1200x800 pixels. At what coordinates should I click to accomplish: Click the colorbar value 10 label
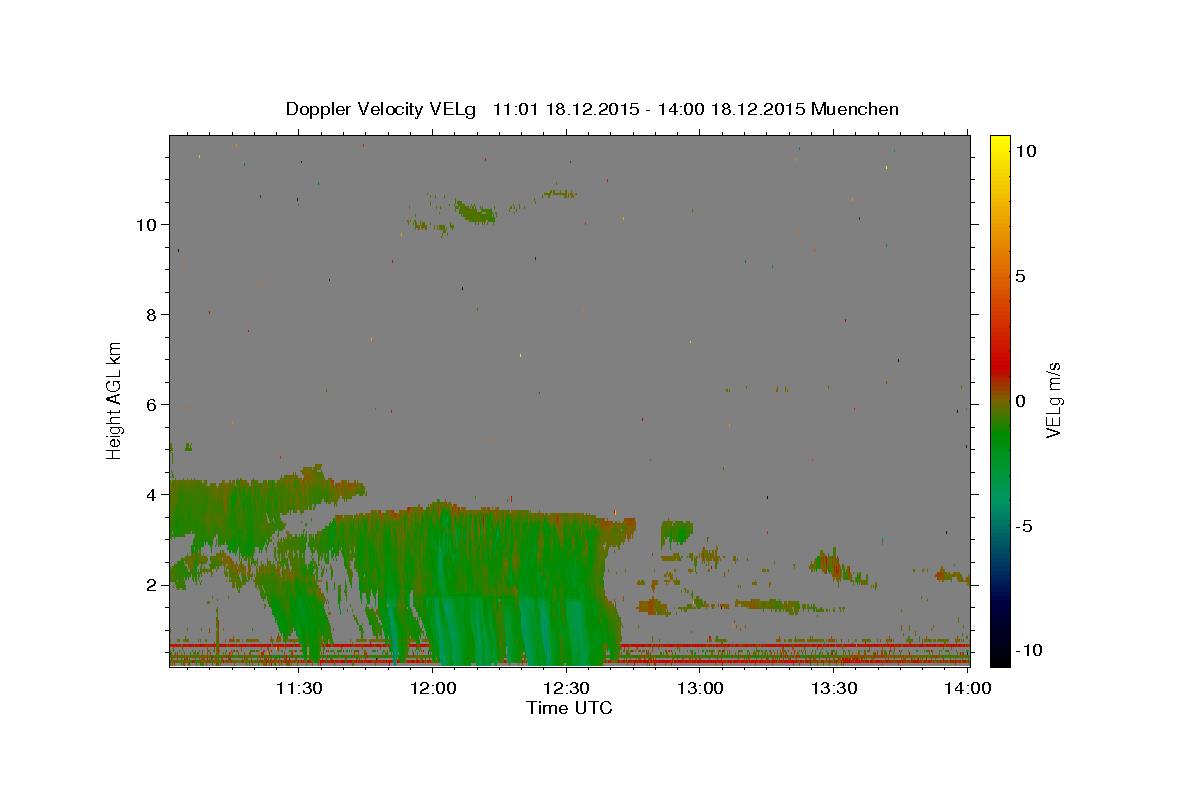coord(1025,151)
